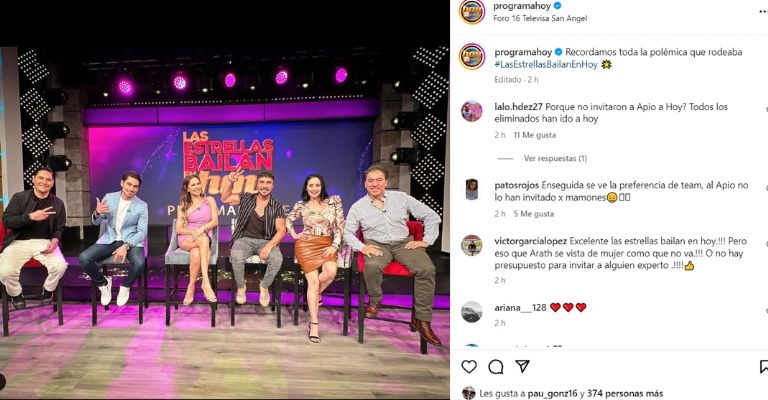Show 374 personas más likes list
This screenshot has width=768, height=400.
coord(625,393)
